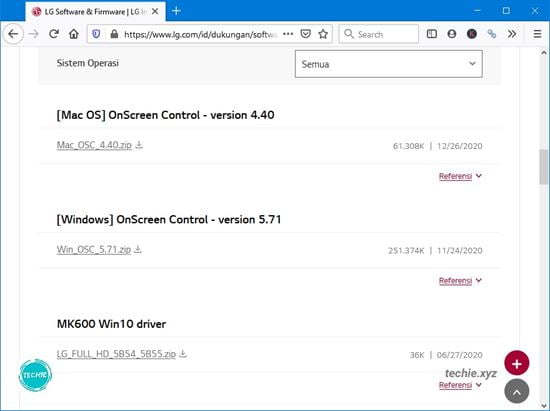
Task: Download the Mac_OSC_4.40.zip file link
Action: coord(94,145)
